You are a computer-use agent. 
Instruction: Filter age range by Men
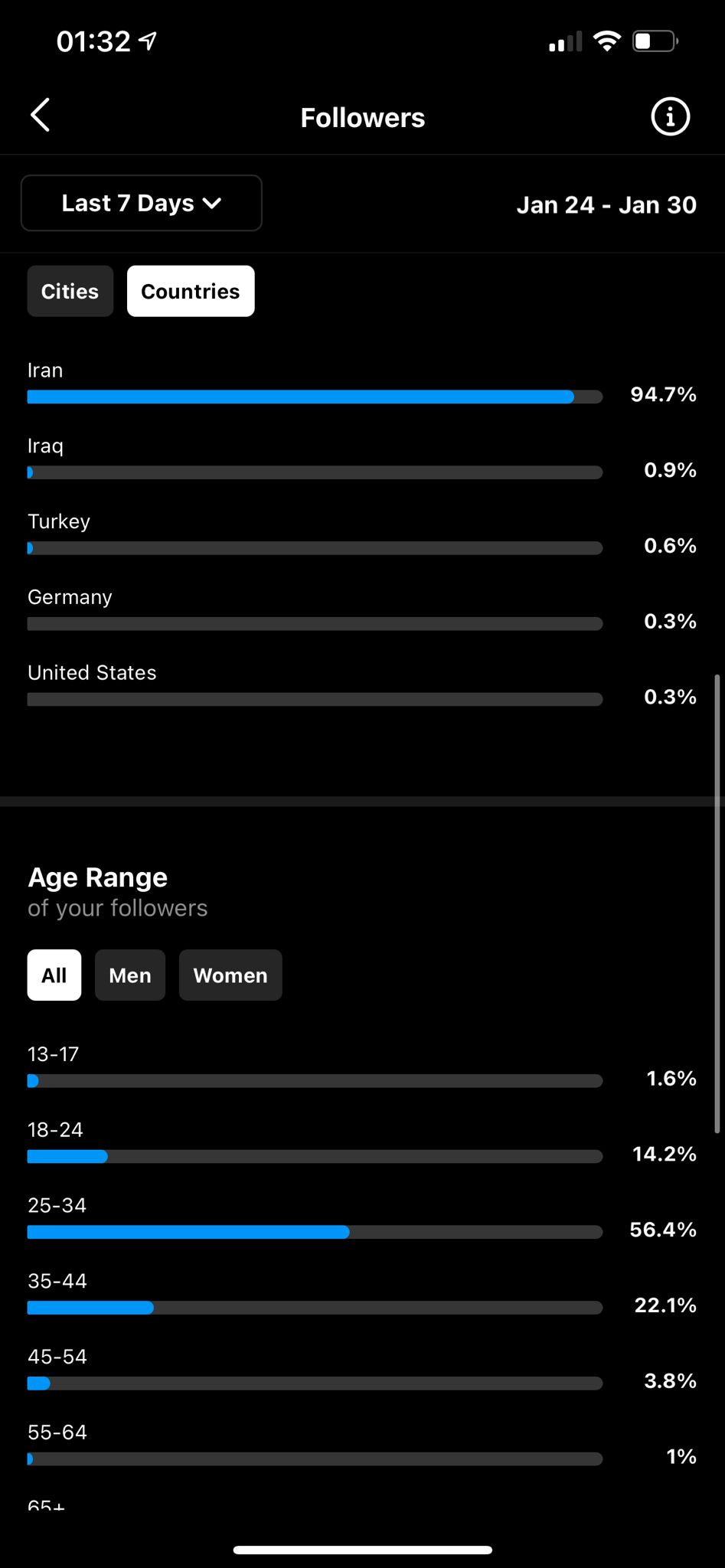click(x=130, y=975)
